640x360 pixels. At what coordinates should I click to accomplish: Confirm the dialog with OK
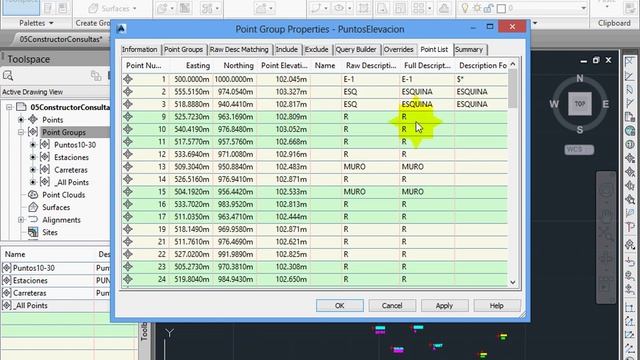pyautogui.click(x=340, y=305)
